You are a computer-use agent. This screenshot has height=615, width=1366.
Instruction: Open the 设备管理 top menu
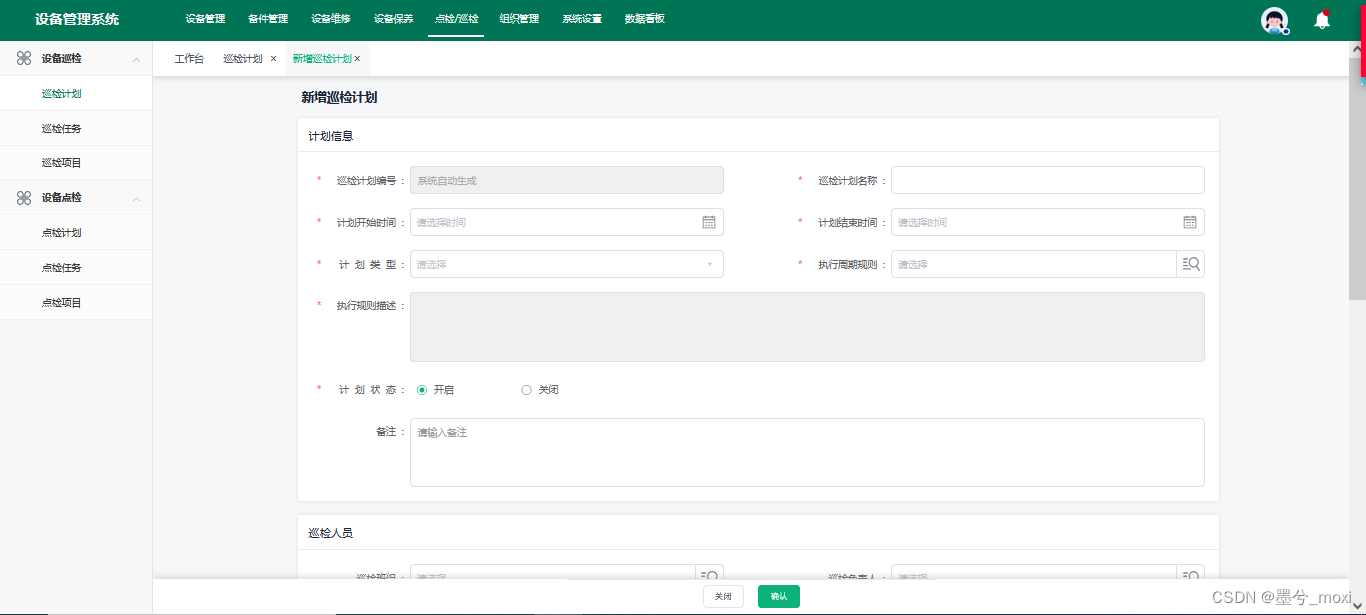(x=205, y=19)
